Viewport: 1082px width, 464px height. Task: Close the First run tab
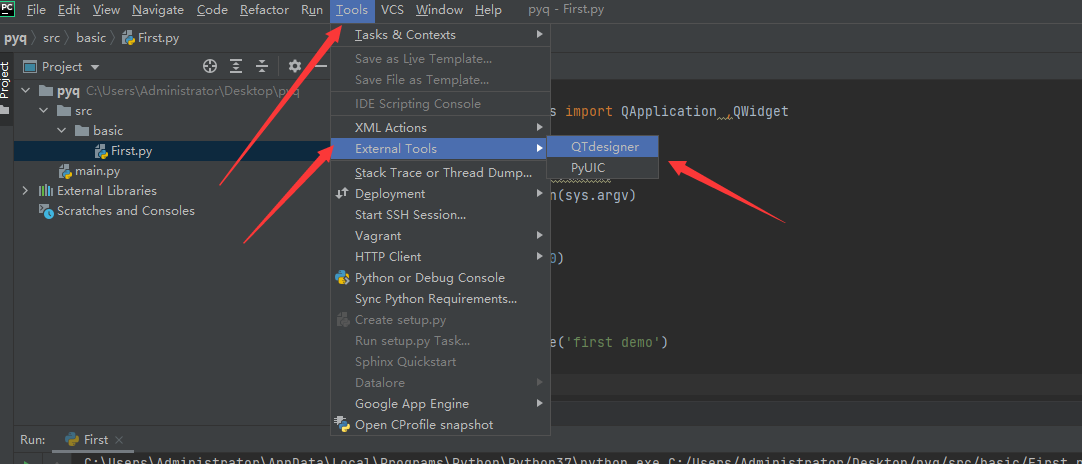tap(119, 440)
